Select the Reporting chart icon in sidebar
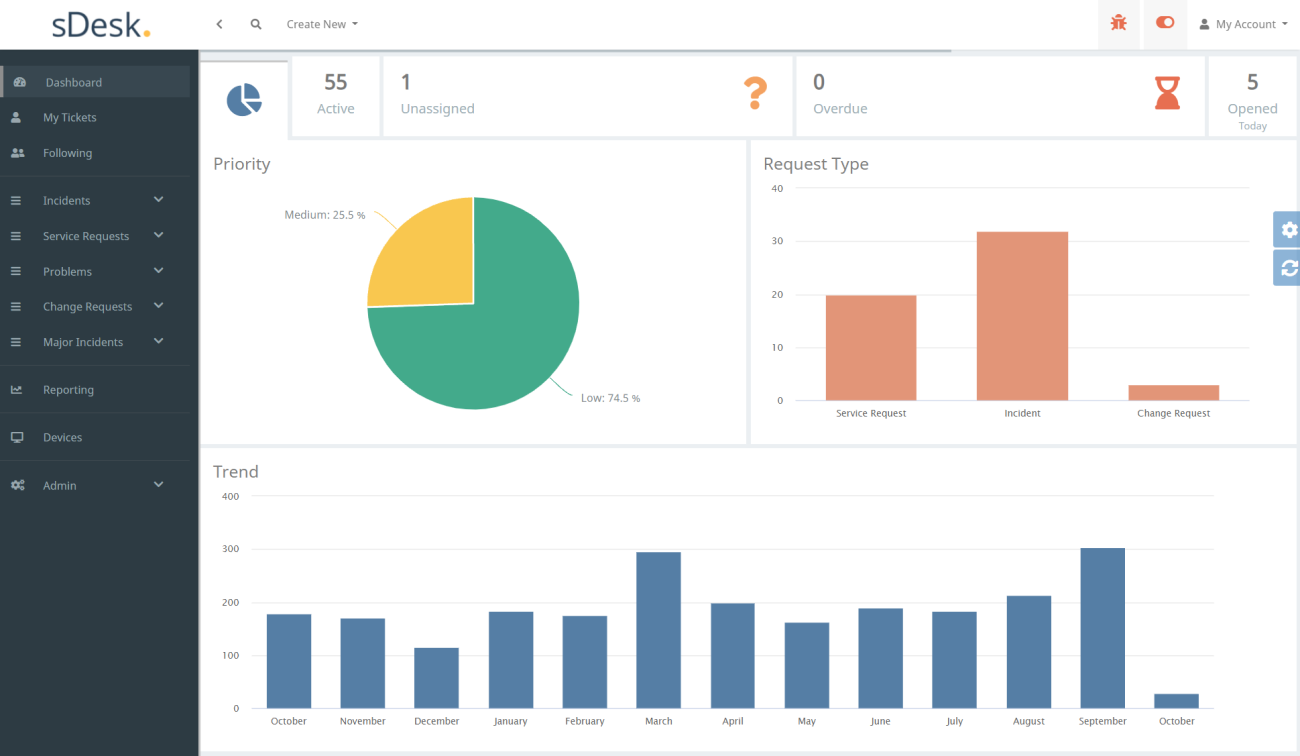 pyautogui.click(x=17, y=389)
